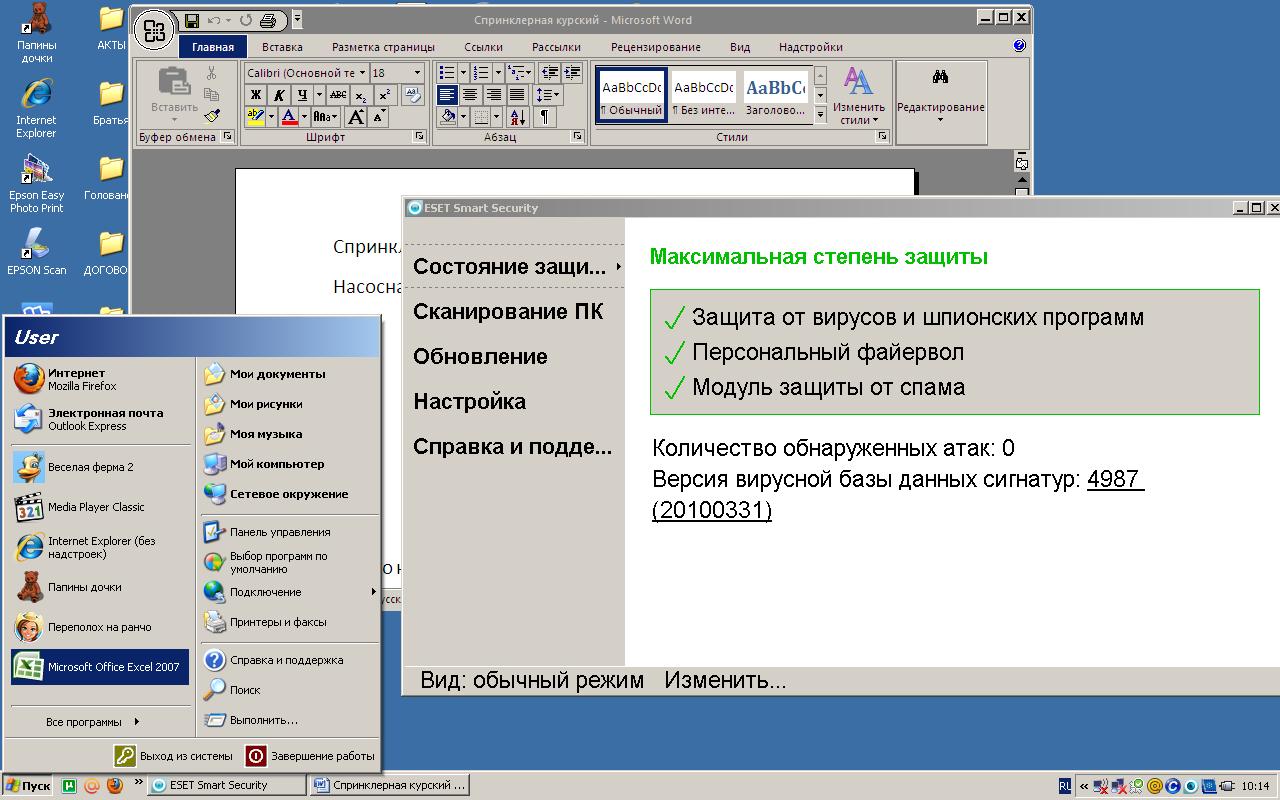The image size is (1280, 800).
Task: Toggle superscript formatting
Action: coord(384,95)
